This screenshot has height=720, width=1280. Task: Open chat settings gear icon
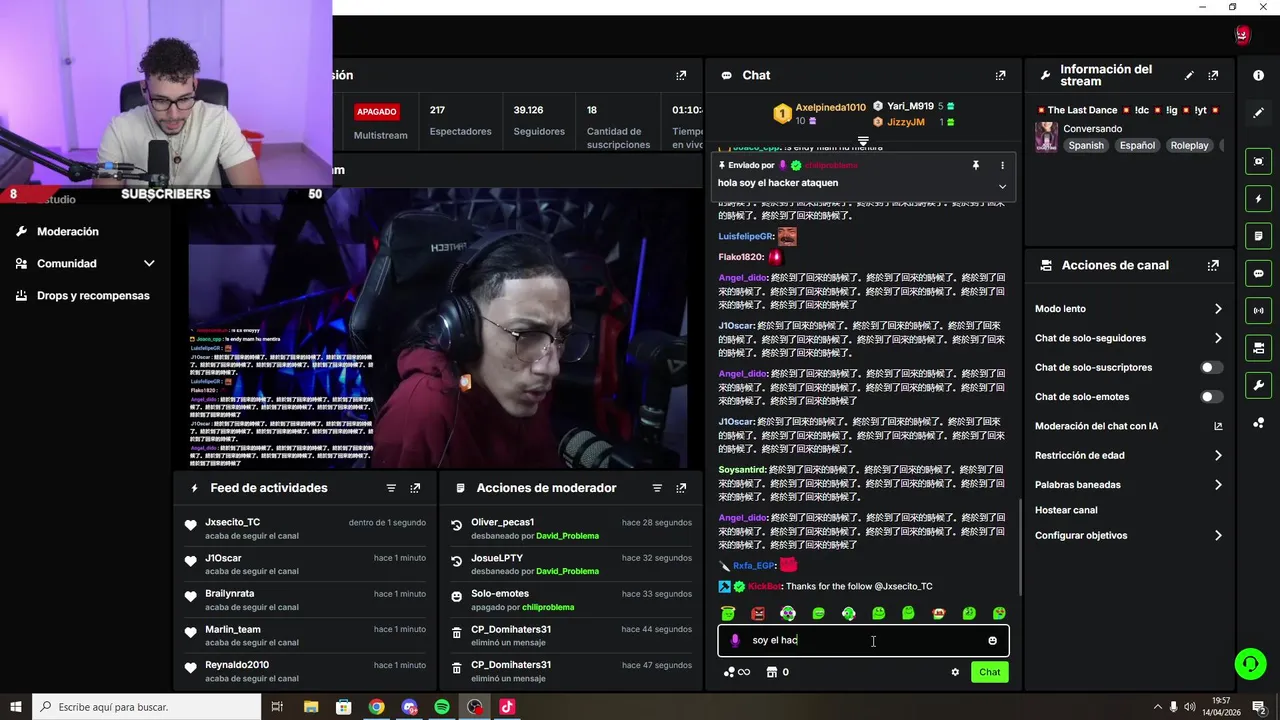click(955, 672)
